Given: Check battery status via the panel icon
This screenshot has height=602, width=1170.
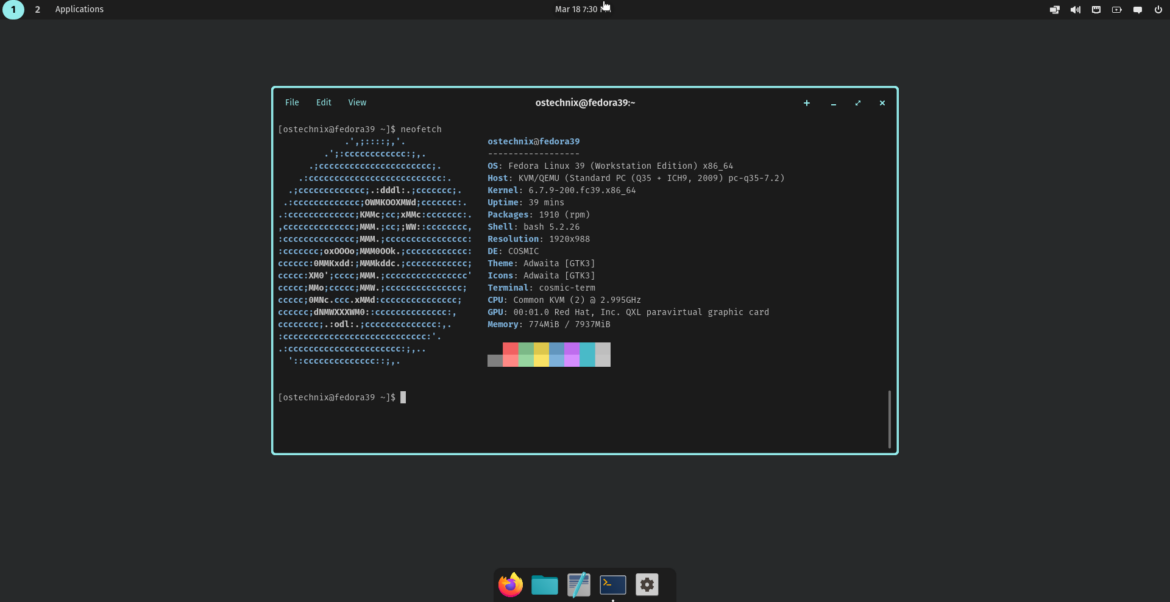Looking at the screenshot, I should (1116, 9).
